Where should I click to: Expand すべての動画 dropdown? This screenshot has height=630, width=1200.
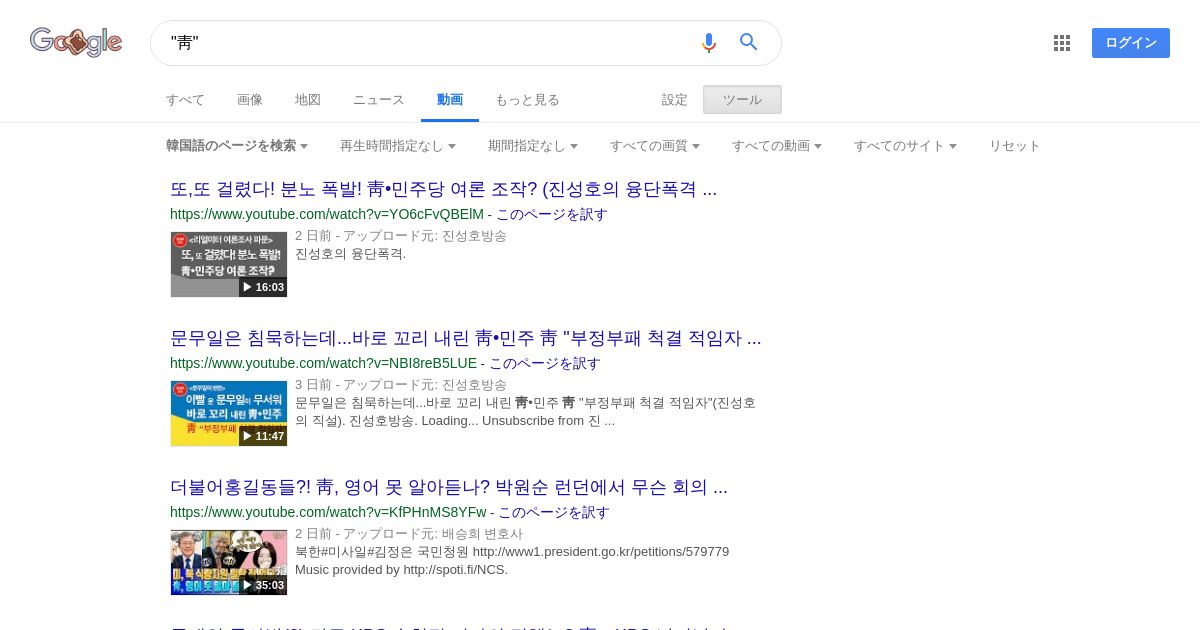777,146
